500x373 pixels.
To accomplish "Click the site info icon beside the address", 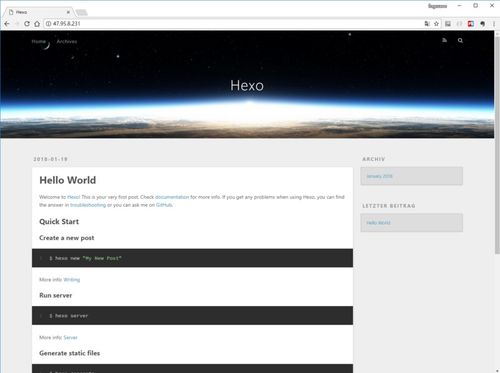I will [x=49, y=24].
